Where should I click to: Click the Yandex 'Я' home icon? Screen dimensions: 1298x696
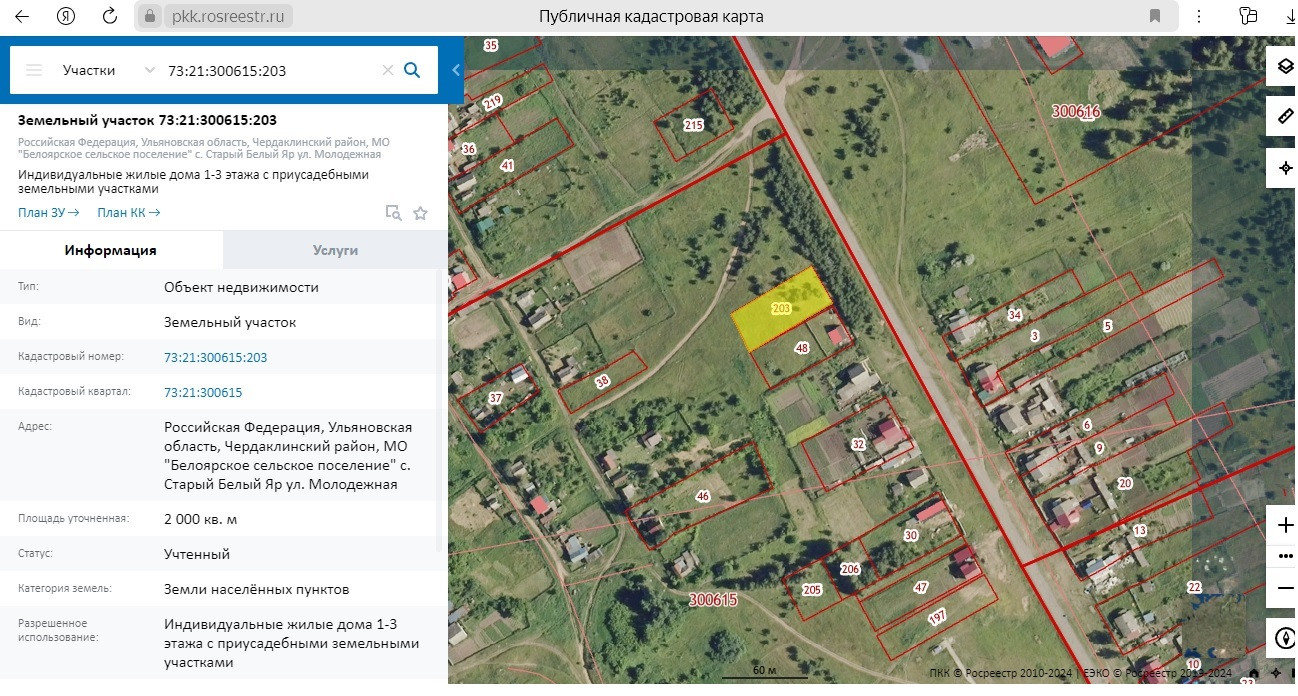pos(66,16)
